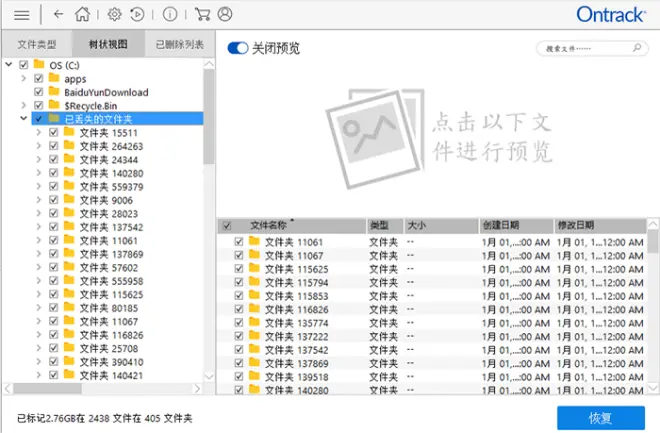Uncheck the 已丢失的文件夹 checkbox
Viewport: 660px width, 433px height.
point(39,119)
